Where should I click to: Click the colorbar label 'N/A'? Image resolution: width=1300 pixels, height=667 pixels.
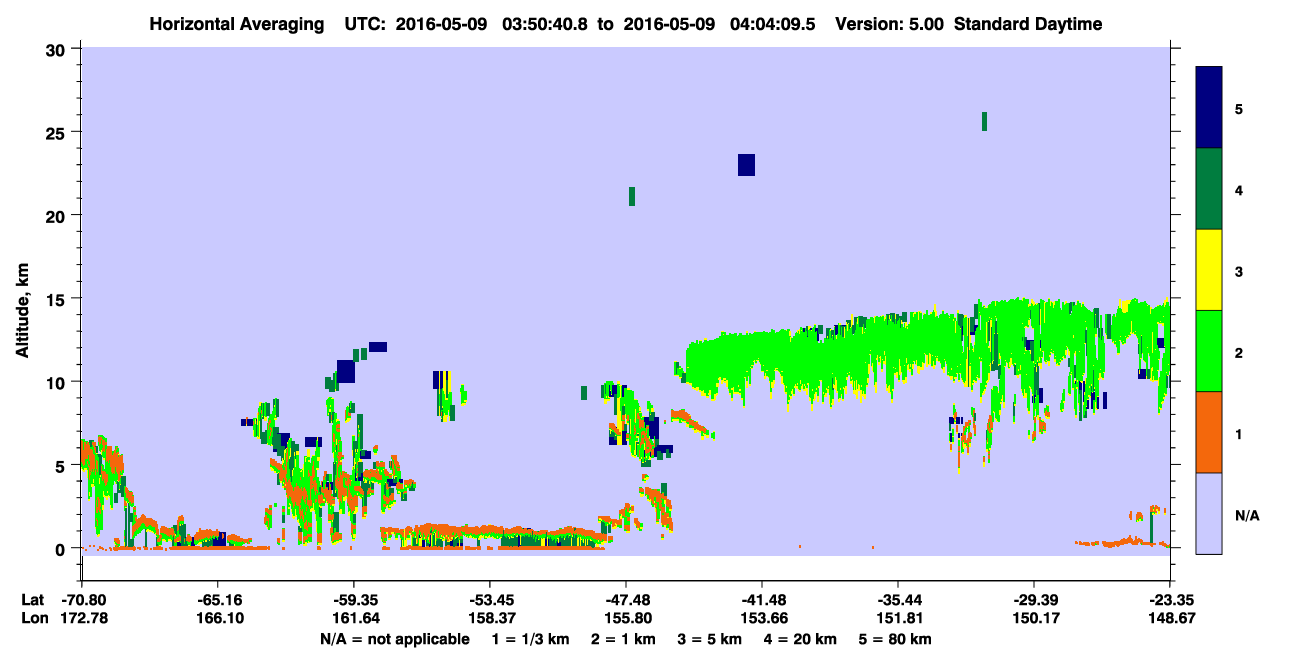1246,515
